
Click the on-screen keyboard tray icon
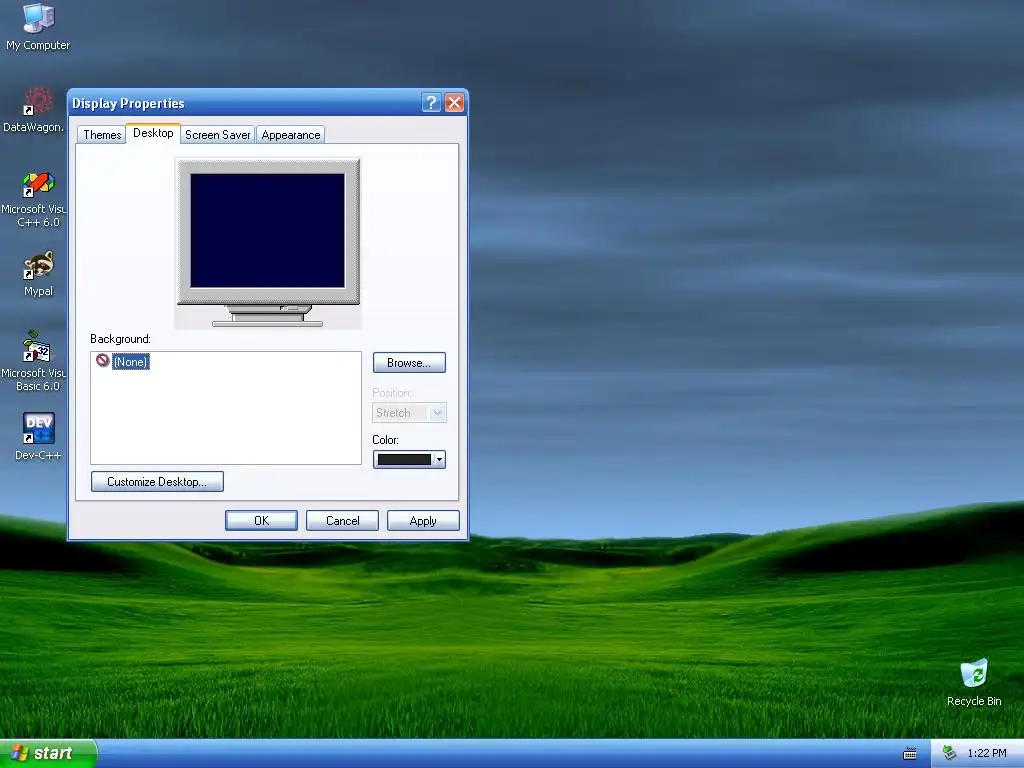(x=910, y=754)
